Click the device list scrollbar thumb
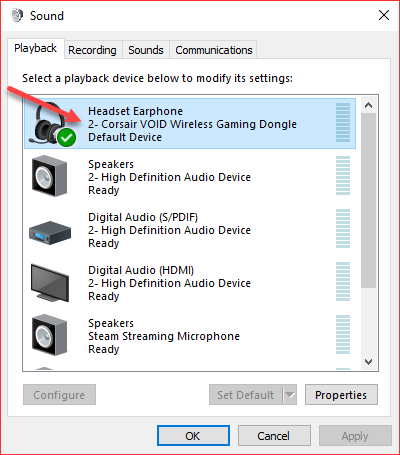Screen dimensions: 400x455 (x=368, y=200)
